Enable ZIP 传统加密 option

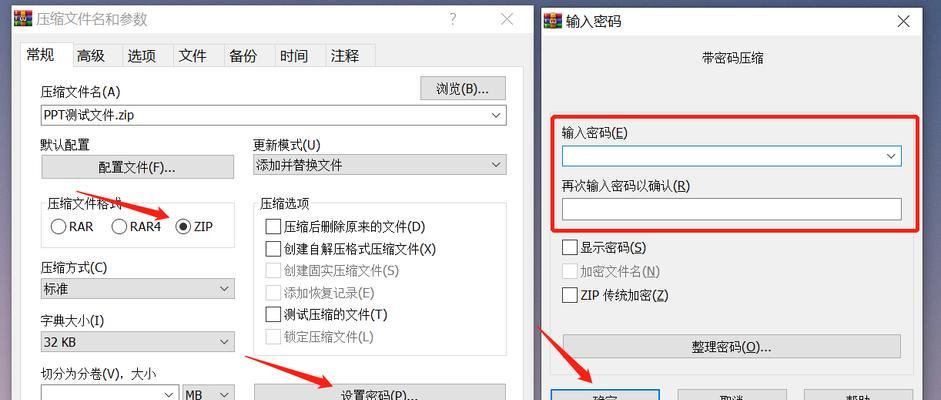coord(569,295)
